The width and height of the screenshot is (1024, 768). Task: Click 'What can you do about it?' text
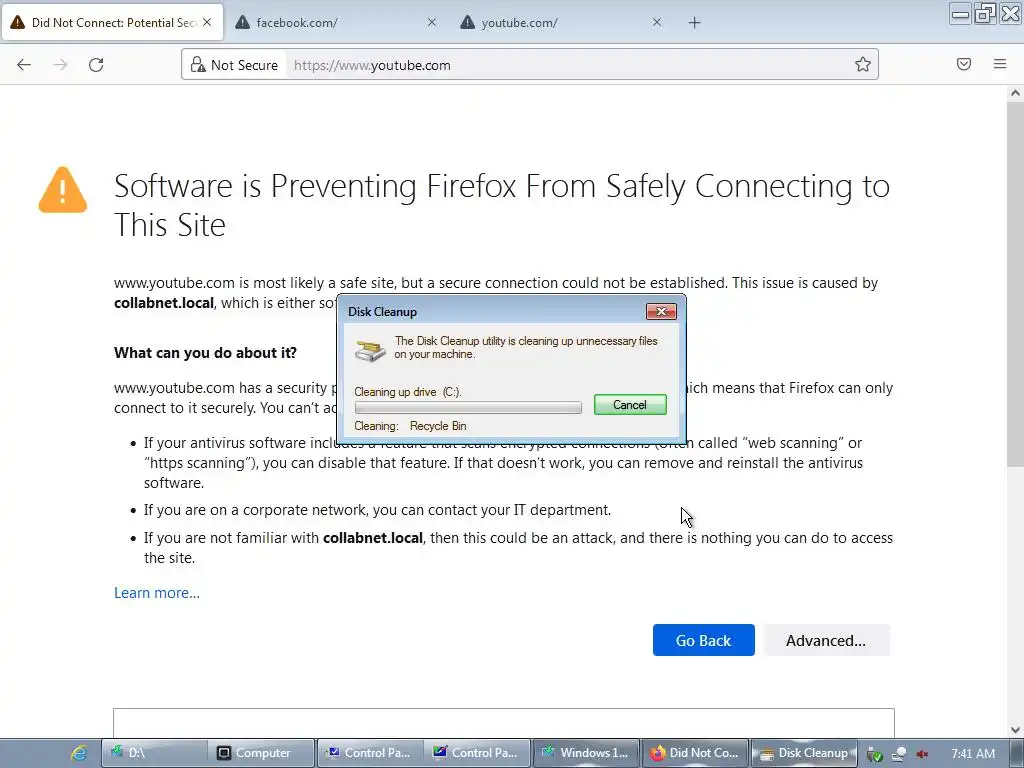tap(205, 353)
